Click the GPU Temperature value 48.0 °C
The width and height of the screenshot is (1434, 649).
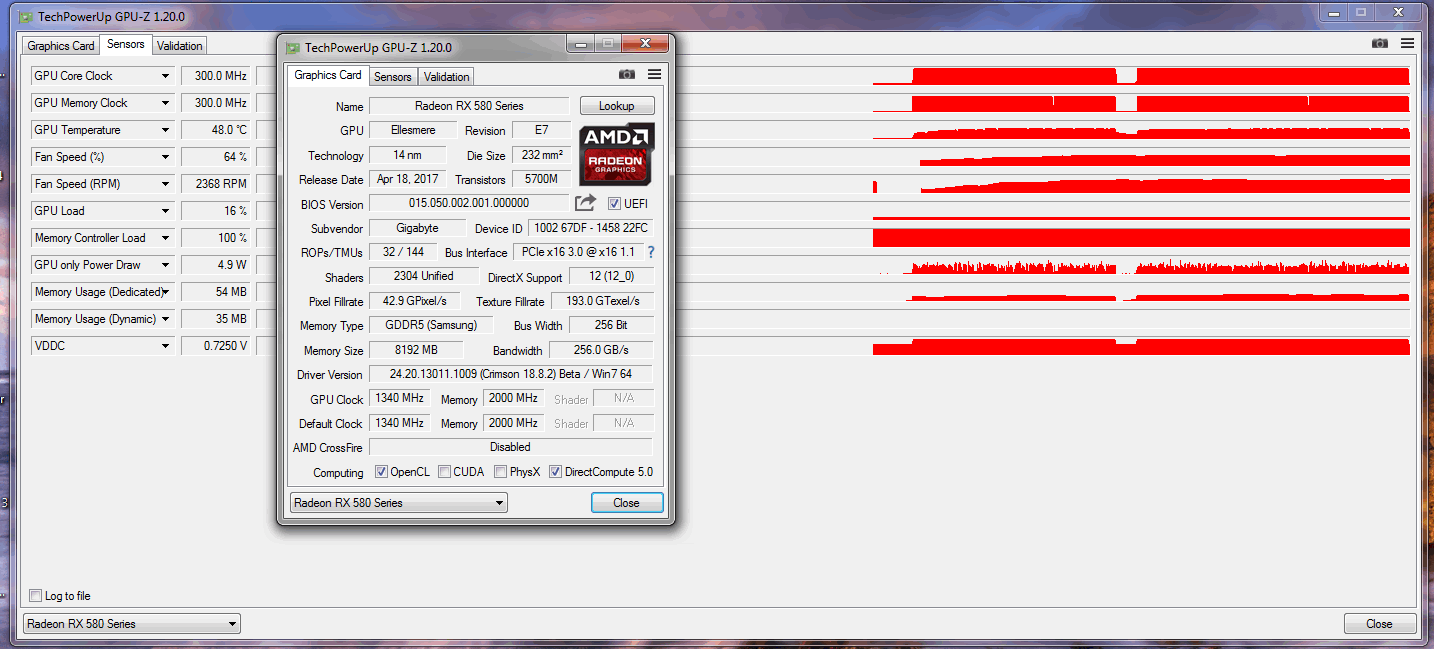[215, 130]
